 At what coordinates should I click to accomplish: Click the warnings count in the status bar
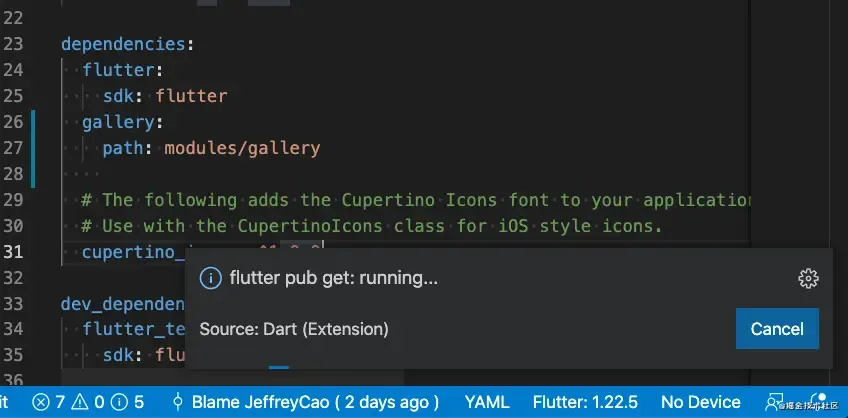pyautogui.click(x=87, y=402)
